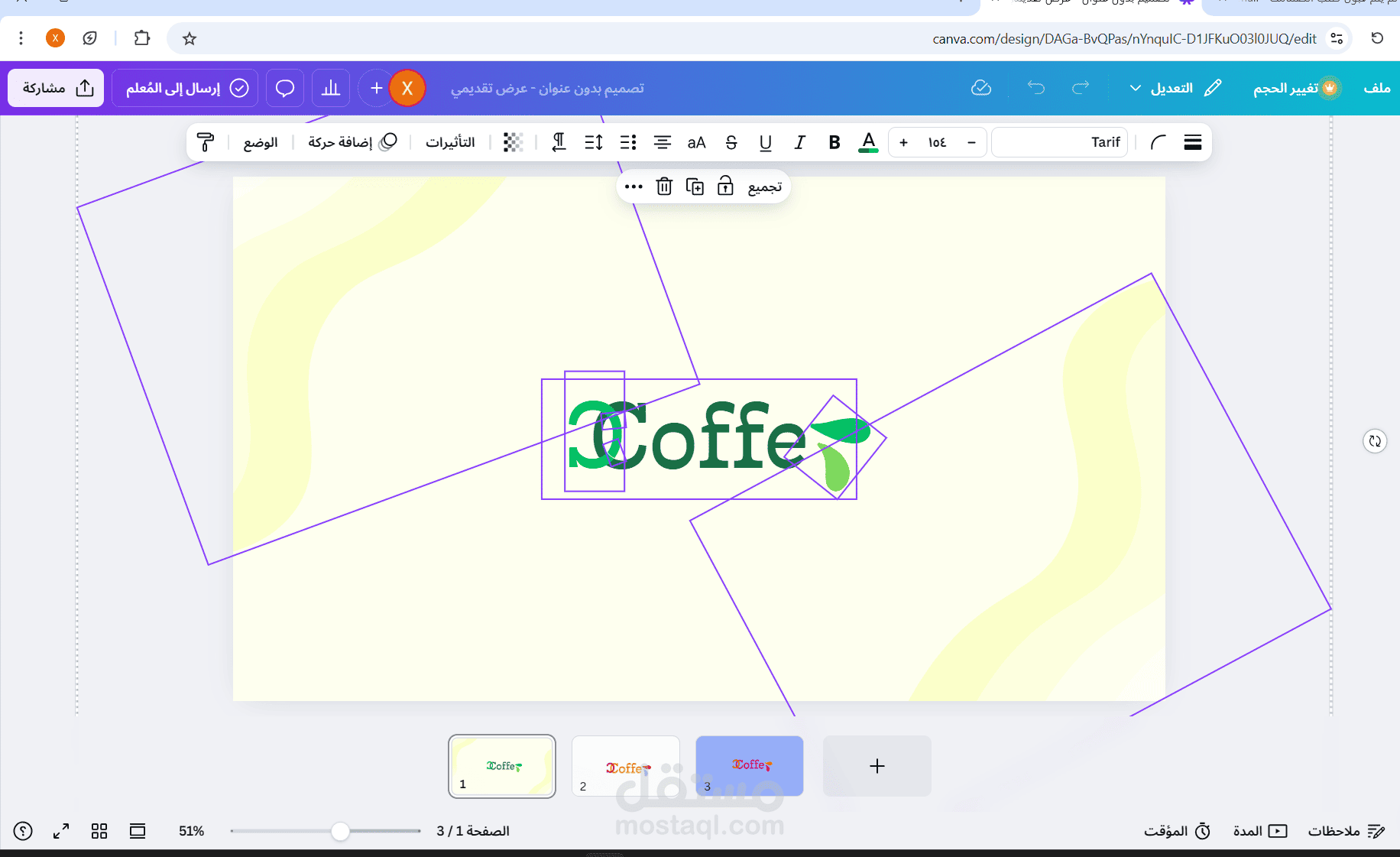The image size is (1400, 857).
Task: Click the مشاركة share button
Action: pyautogui.click(x=56, y=88)
